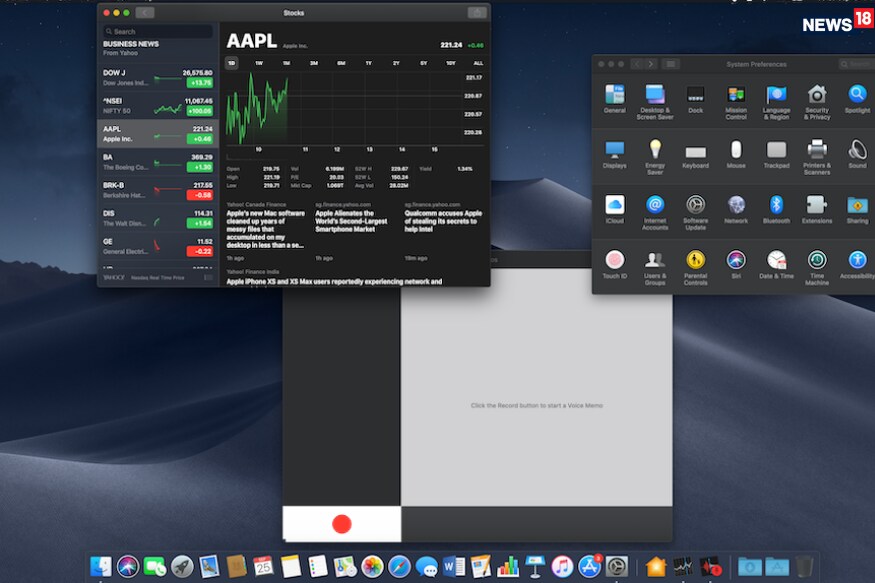Screen dimensions: 875x583
Task: Open "Apple's new Mac software" news article
Action: point(266,232)
